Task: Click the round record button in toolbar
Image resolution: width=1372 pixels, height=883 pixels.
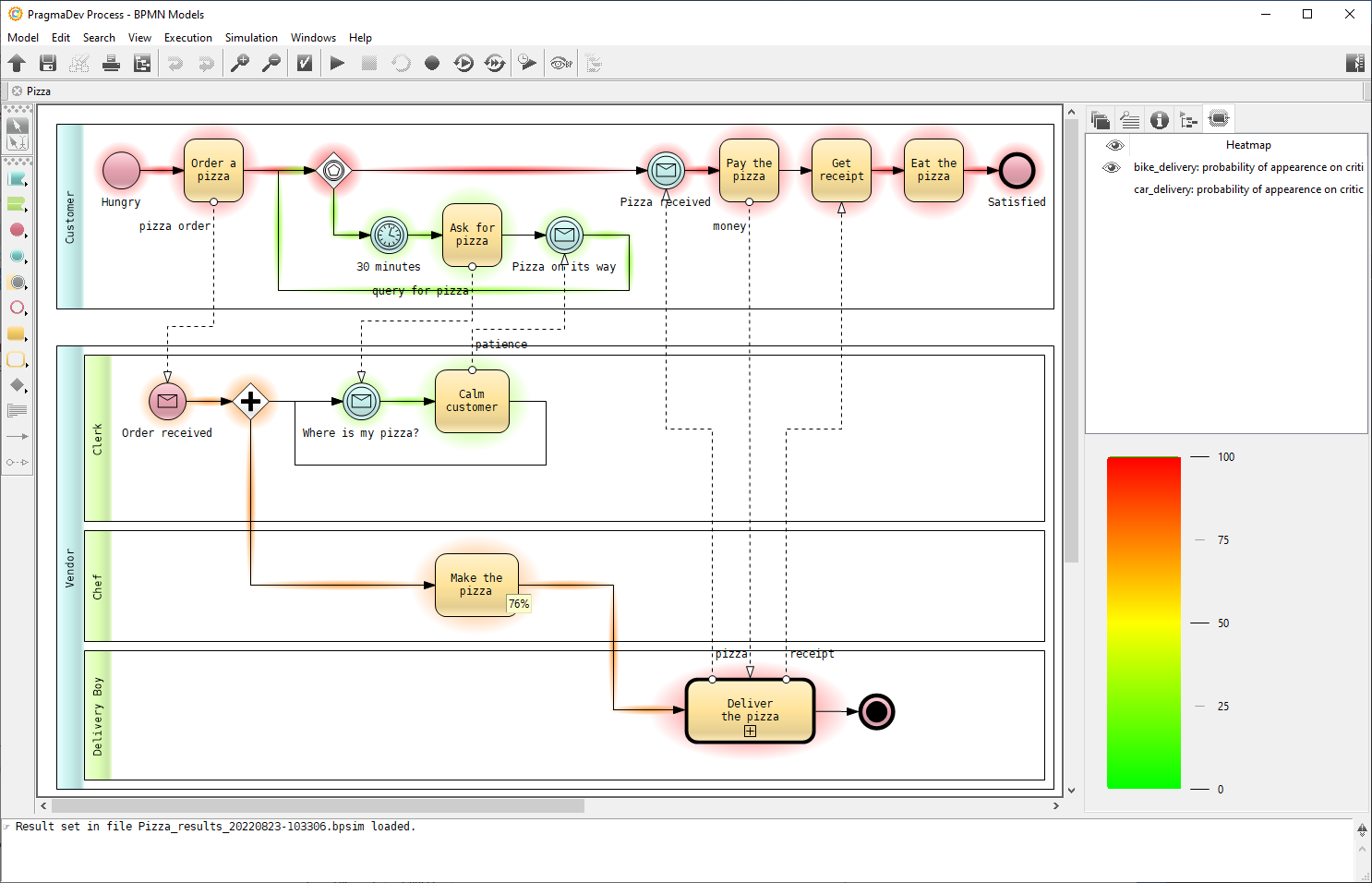Action: (x=432, y=63)
